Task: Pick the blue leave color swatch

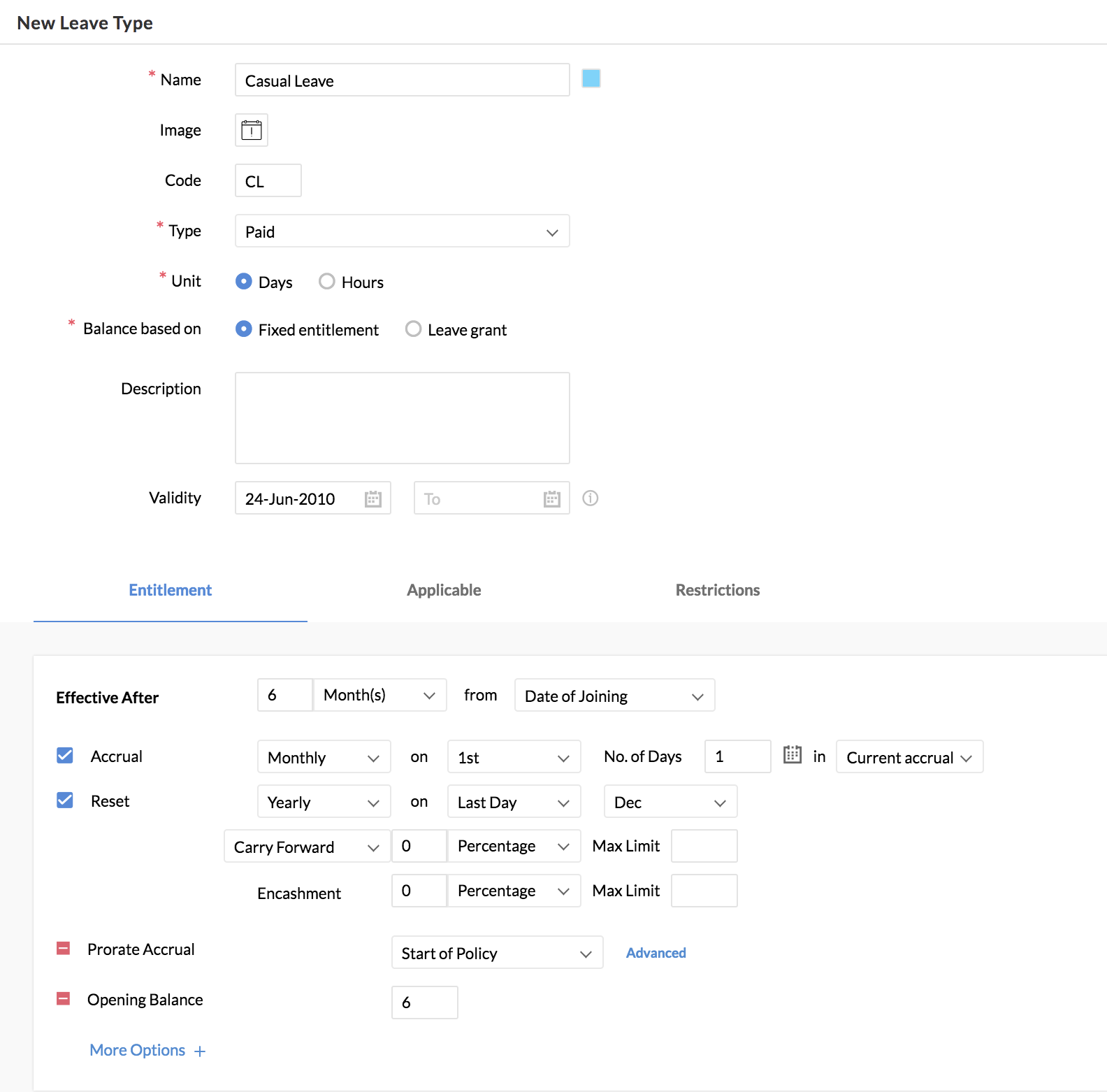Action: coord(591,78)
